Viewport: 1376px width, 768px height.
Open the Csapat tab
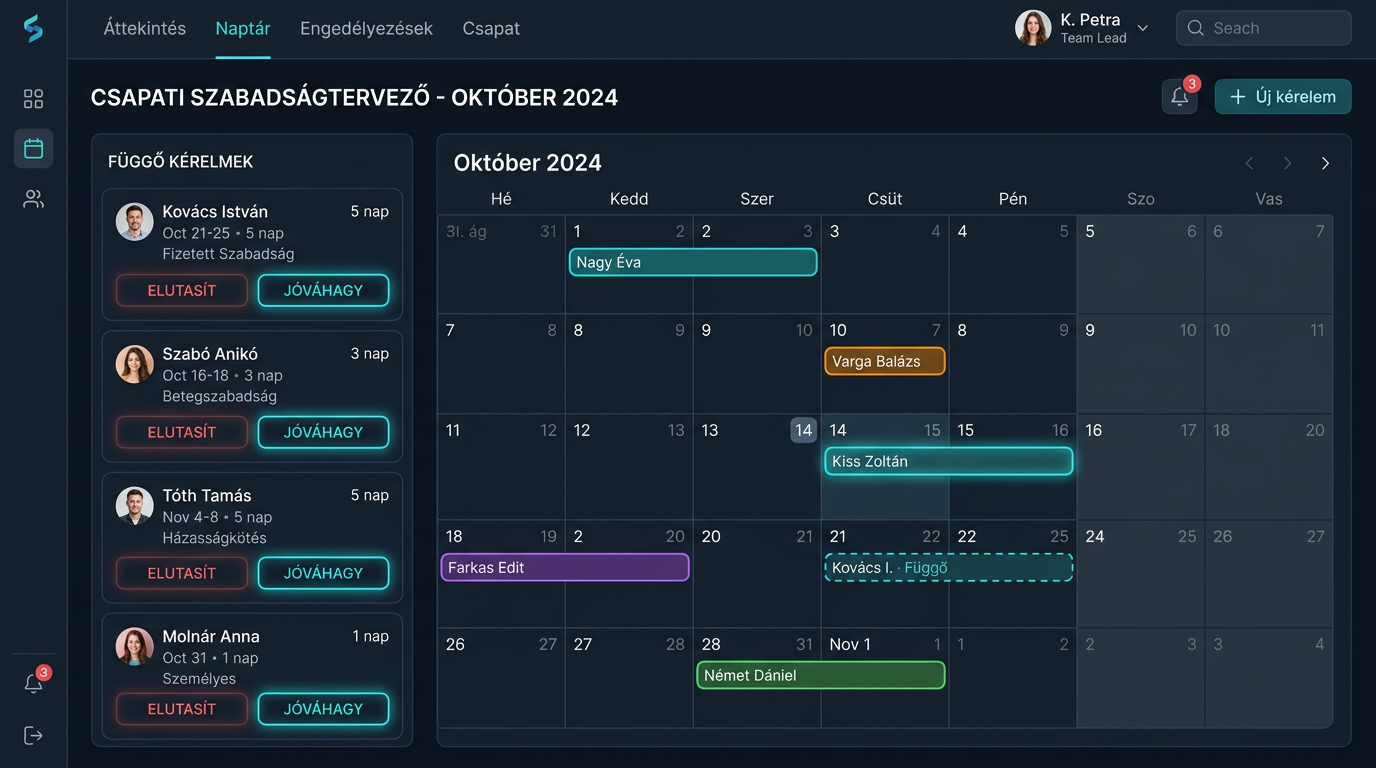(491, 28)
